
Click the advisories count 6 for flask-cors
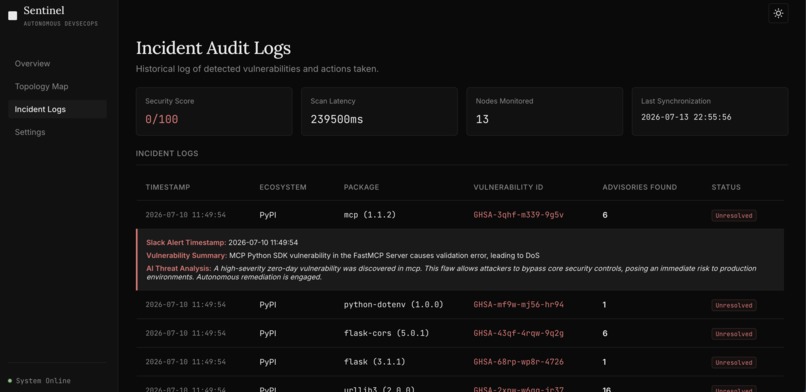604,333
